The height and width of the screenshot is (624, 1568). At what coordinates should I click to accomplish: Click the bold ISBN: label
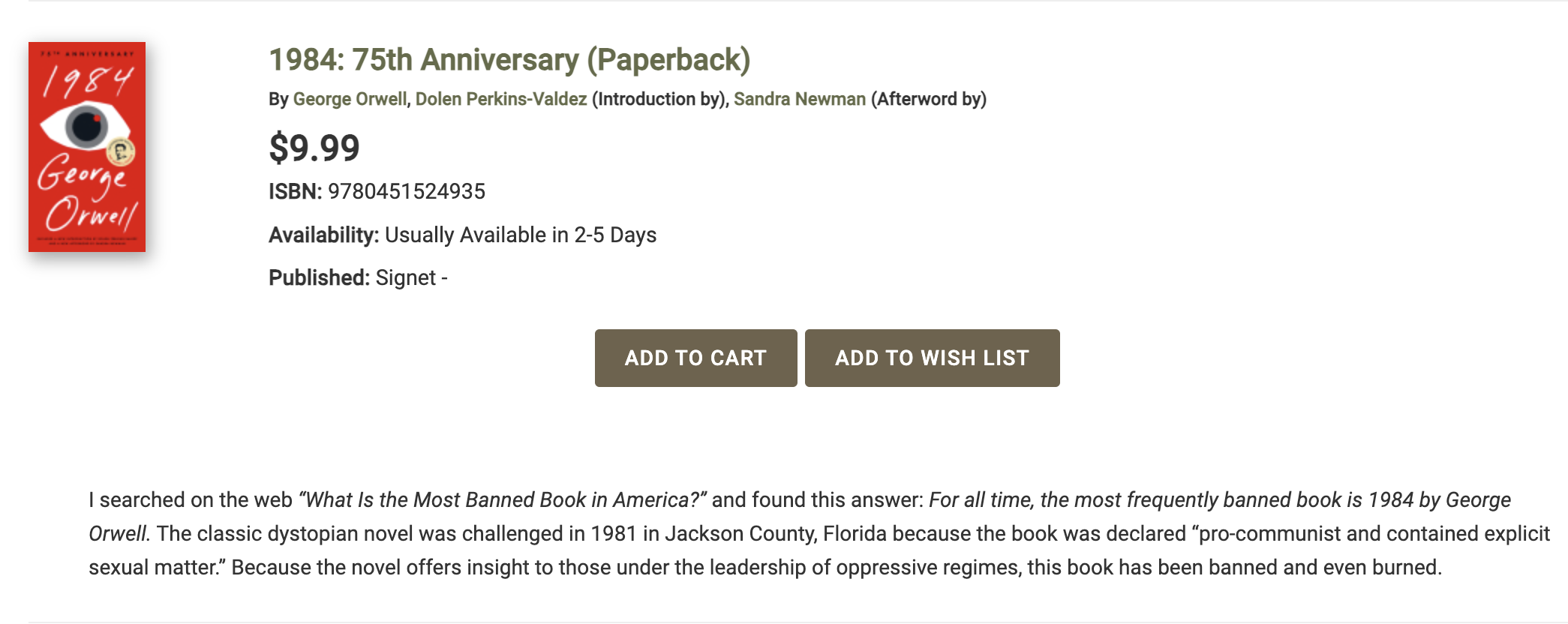(x=296, y=191)
